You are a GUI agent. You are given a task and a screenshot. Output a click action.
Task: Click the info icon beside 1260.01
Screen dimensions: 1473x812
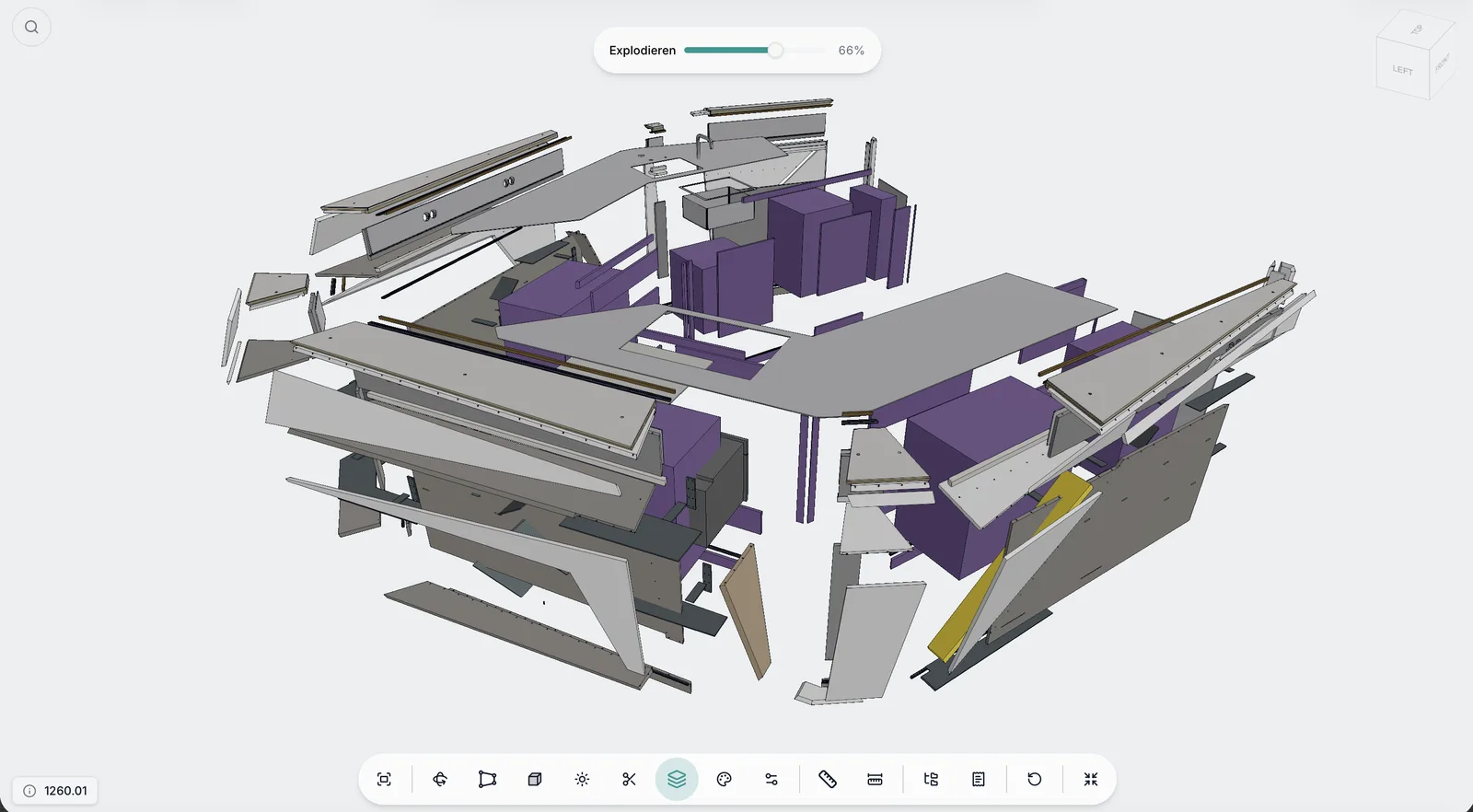[29, 791]
